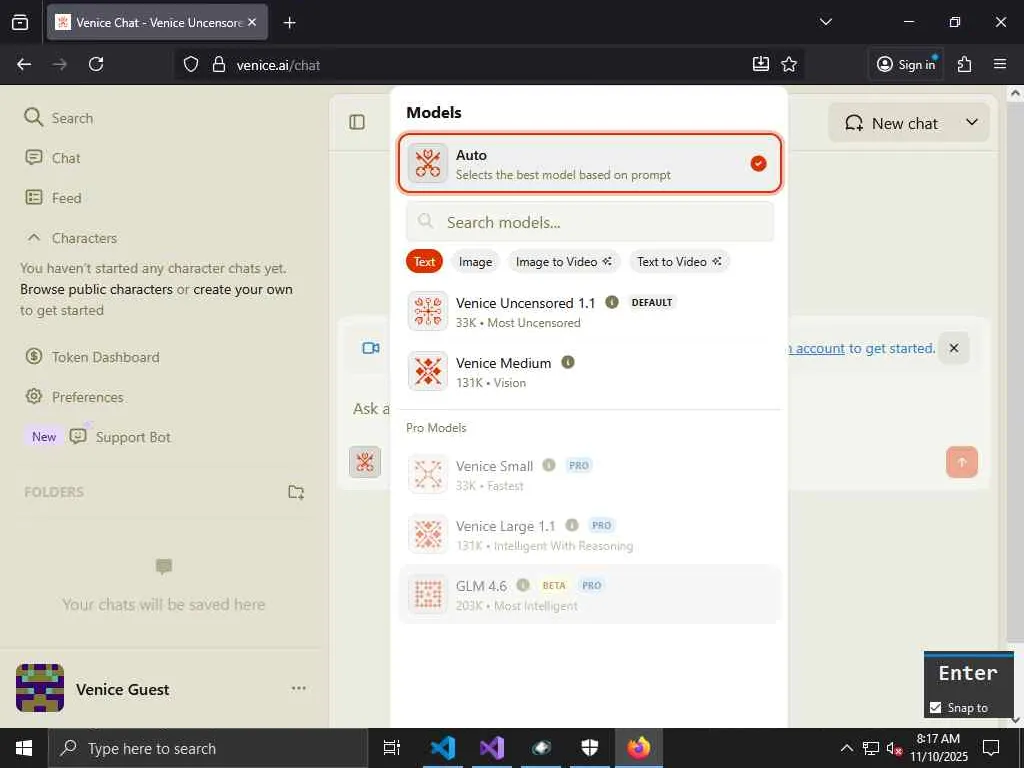Close the Venice Chat tab
The image size is (1024, 768).
252,22
